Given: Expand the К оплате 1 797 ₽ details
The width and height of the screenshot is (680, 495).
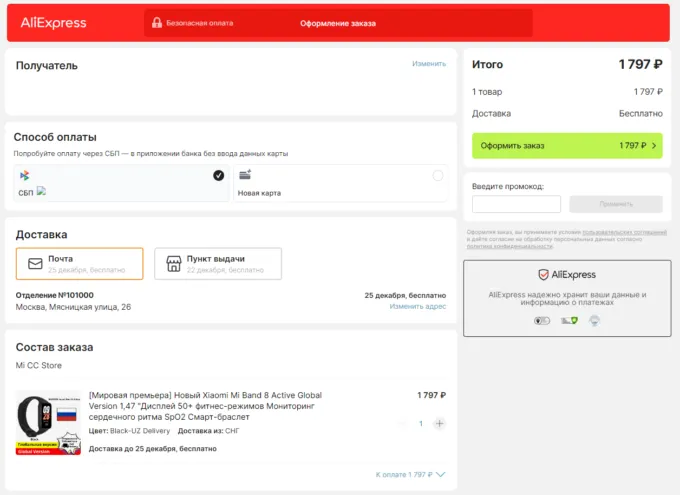Looking at the screenshot, I should coord(410,474).
